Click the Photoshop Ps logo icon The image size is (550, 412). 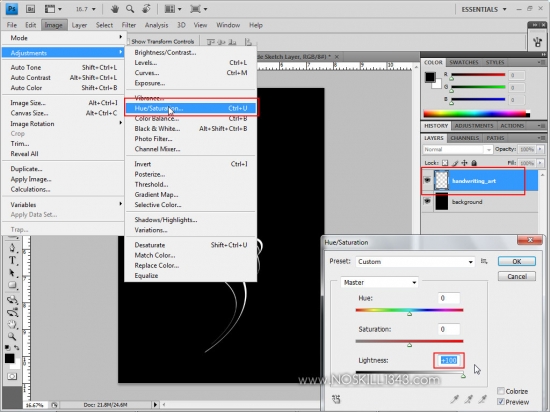[12, 9]
